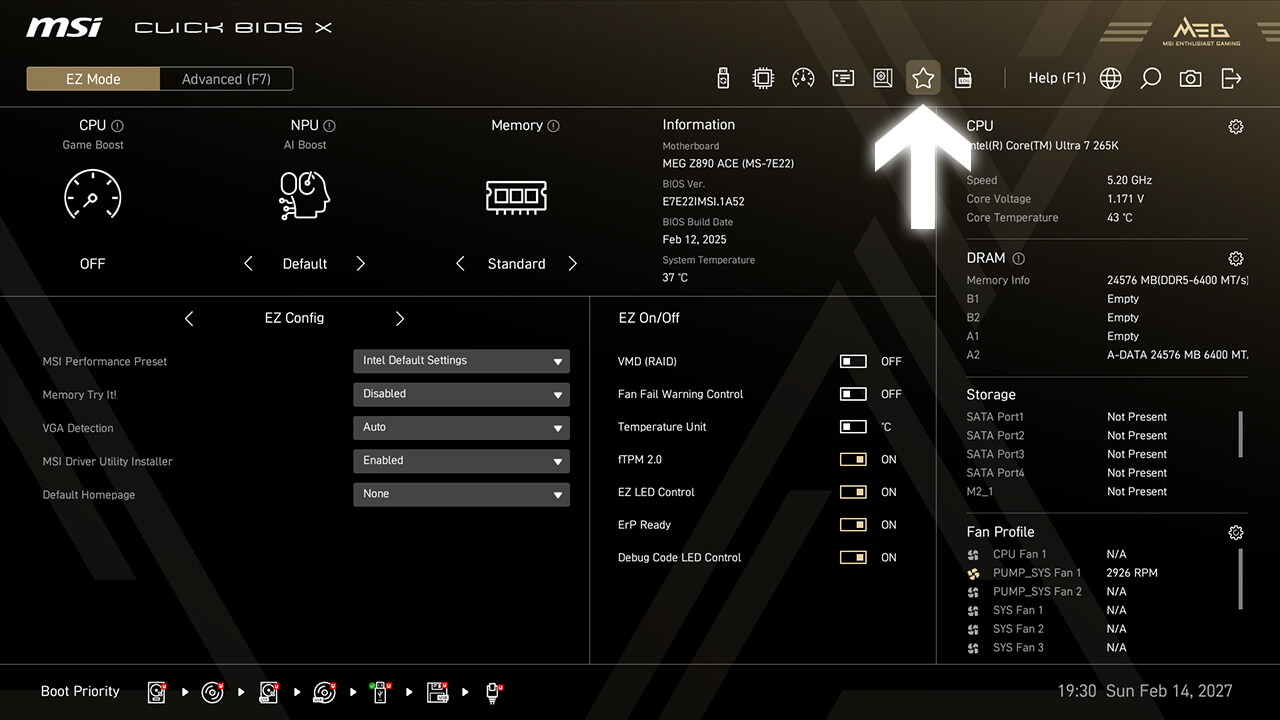Open the Default Homepage dropdown
Image resolution: width=1280 pixels, height=720 pixels.
pyautogui.click(x=461, y=494)
